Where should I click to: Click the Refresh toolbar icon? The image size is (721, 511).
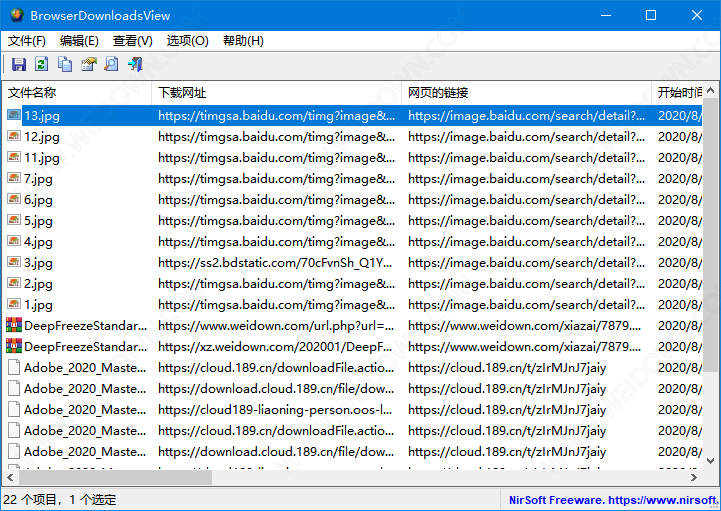pyautogui.click(x=42, y=64)
